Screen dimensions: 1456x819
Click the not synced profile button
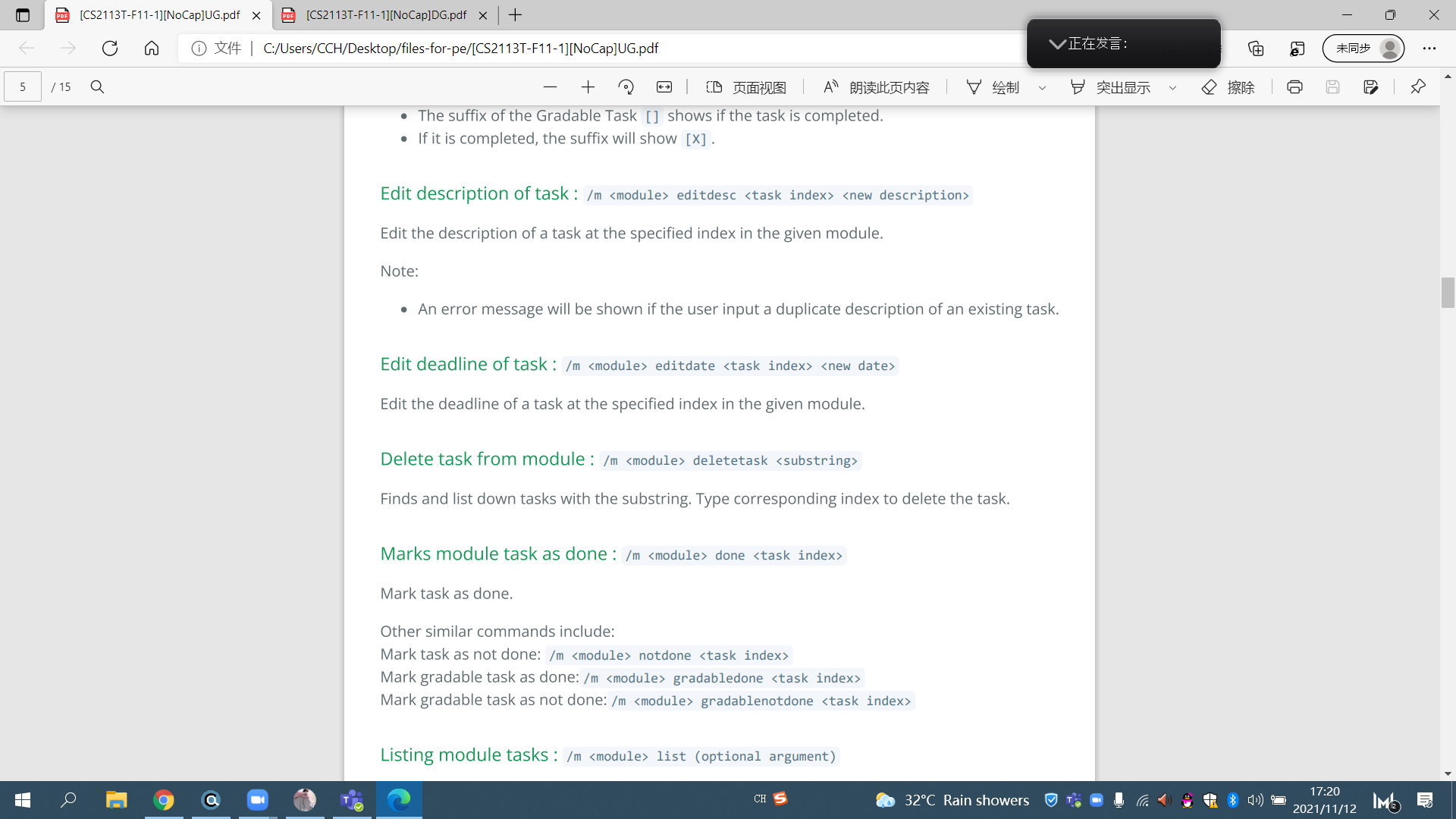pos(1363,49)
